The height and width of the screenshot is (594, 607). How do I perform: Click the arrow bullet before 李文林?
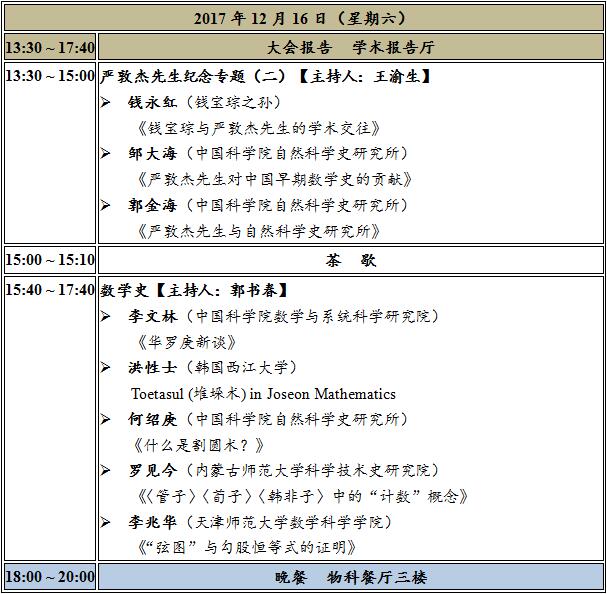point(106,316)
